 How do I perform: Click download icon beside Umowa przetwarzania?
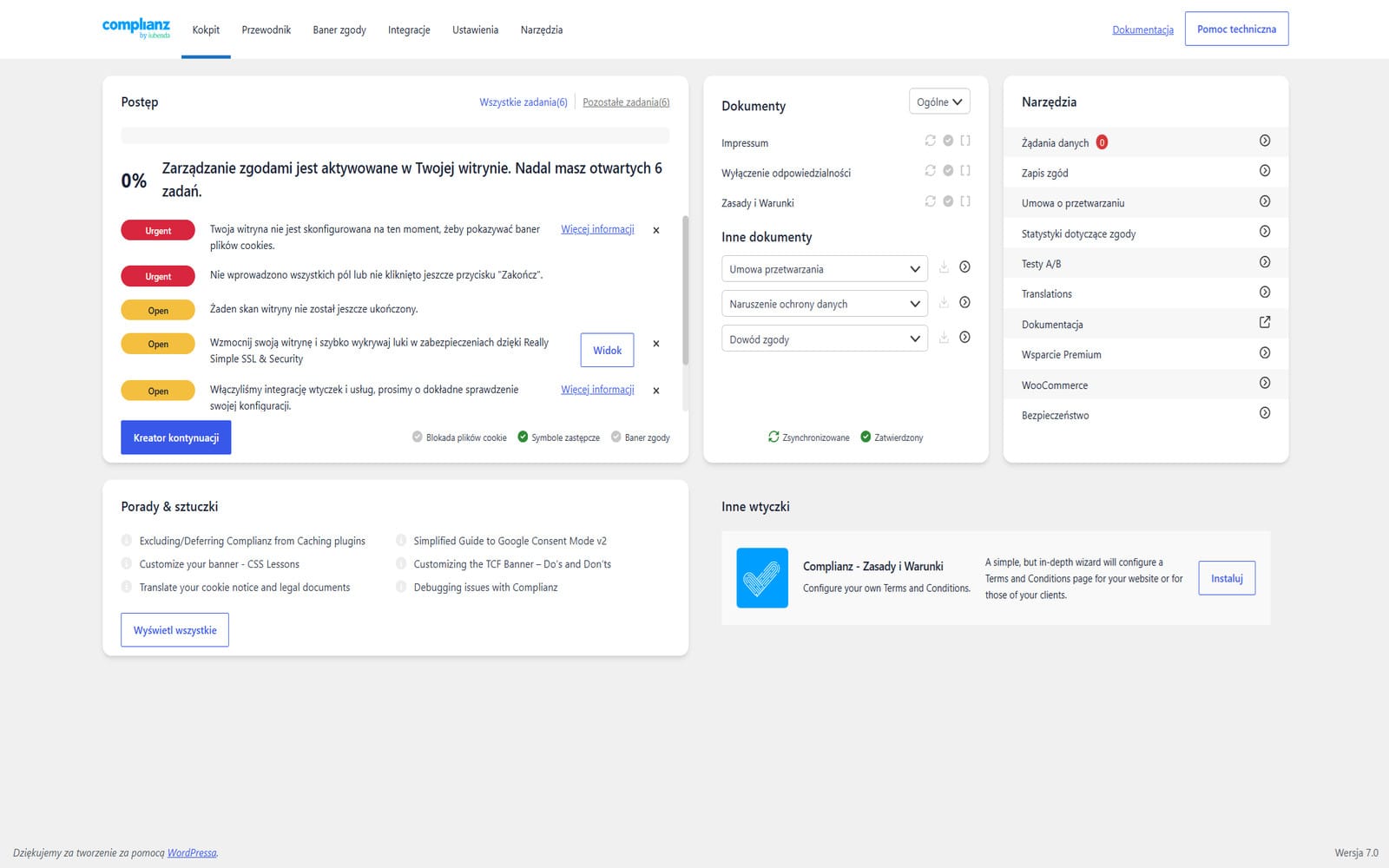(944, 267)
